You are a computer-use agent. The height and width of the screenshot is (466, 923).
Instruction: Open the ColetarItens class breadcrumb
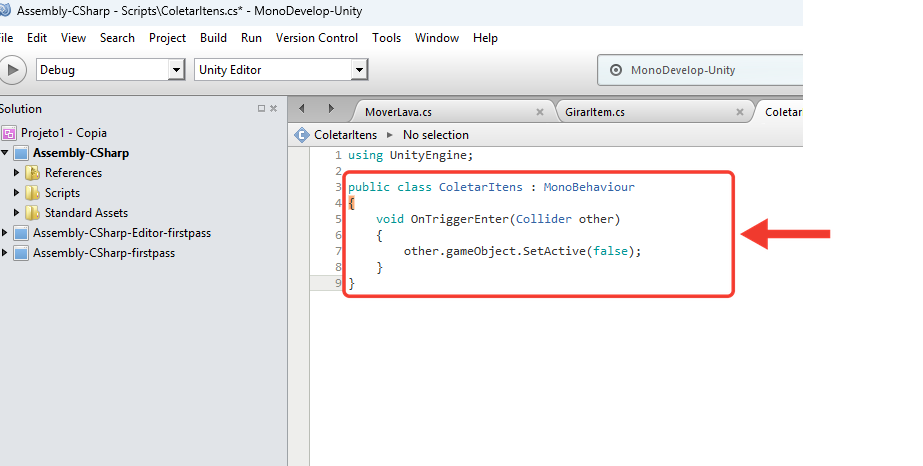tap(346, 135)
